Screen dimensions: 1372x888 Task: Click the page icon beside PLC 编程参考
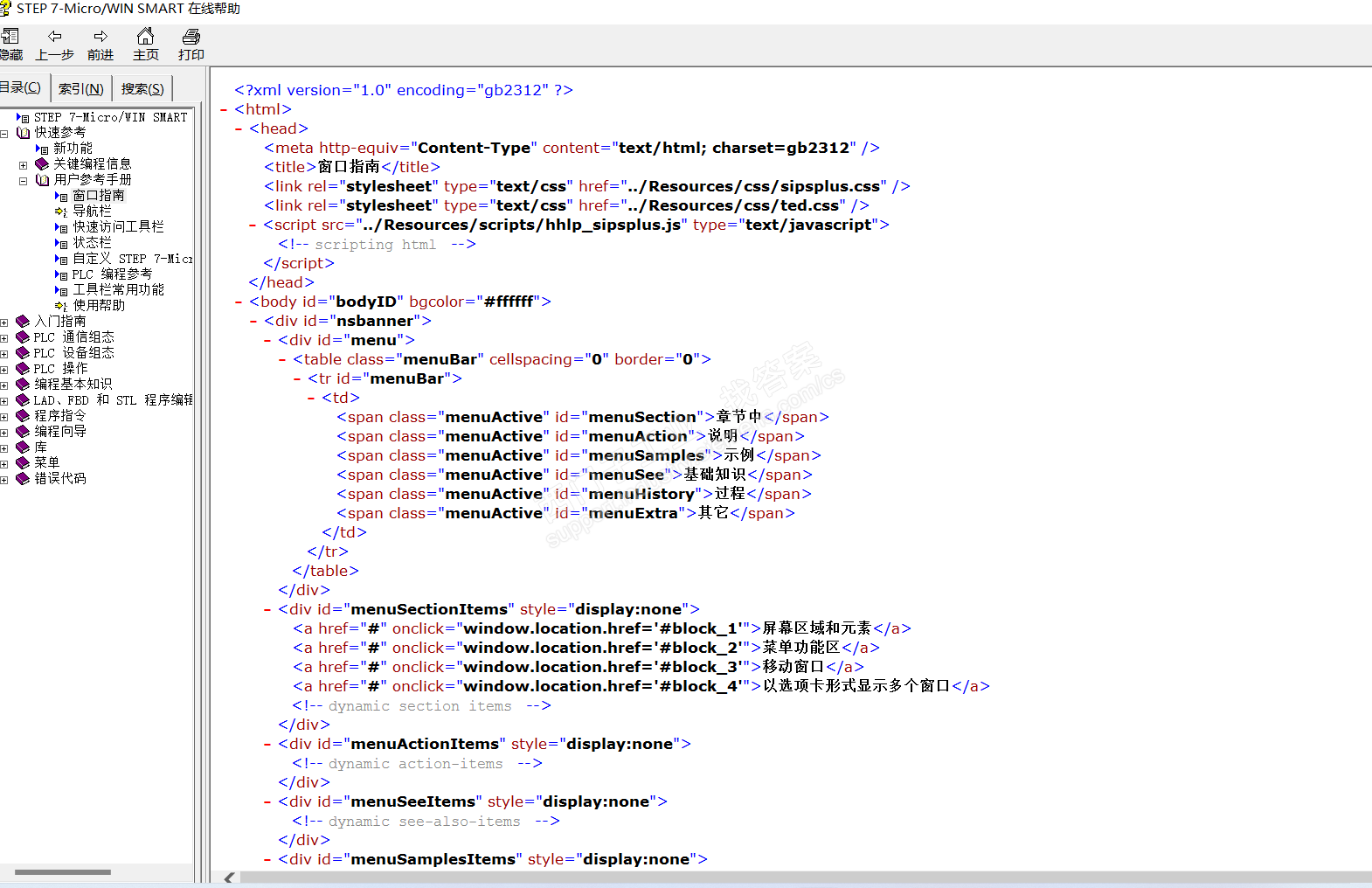point(61,274)
